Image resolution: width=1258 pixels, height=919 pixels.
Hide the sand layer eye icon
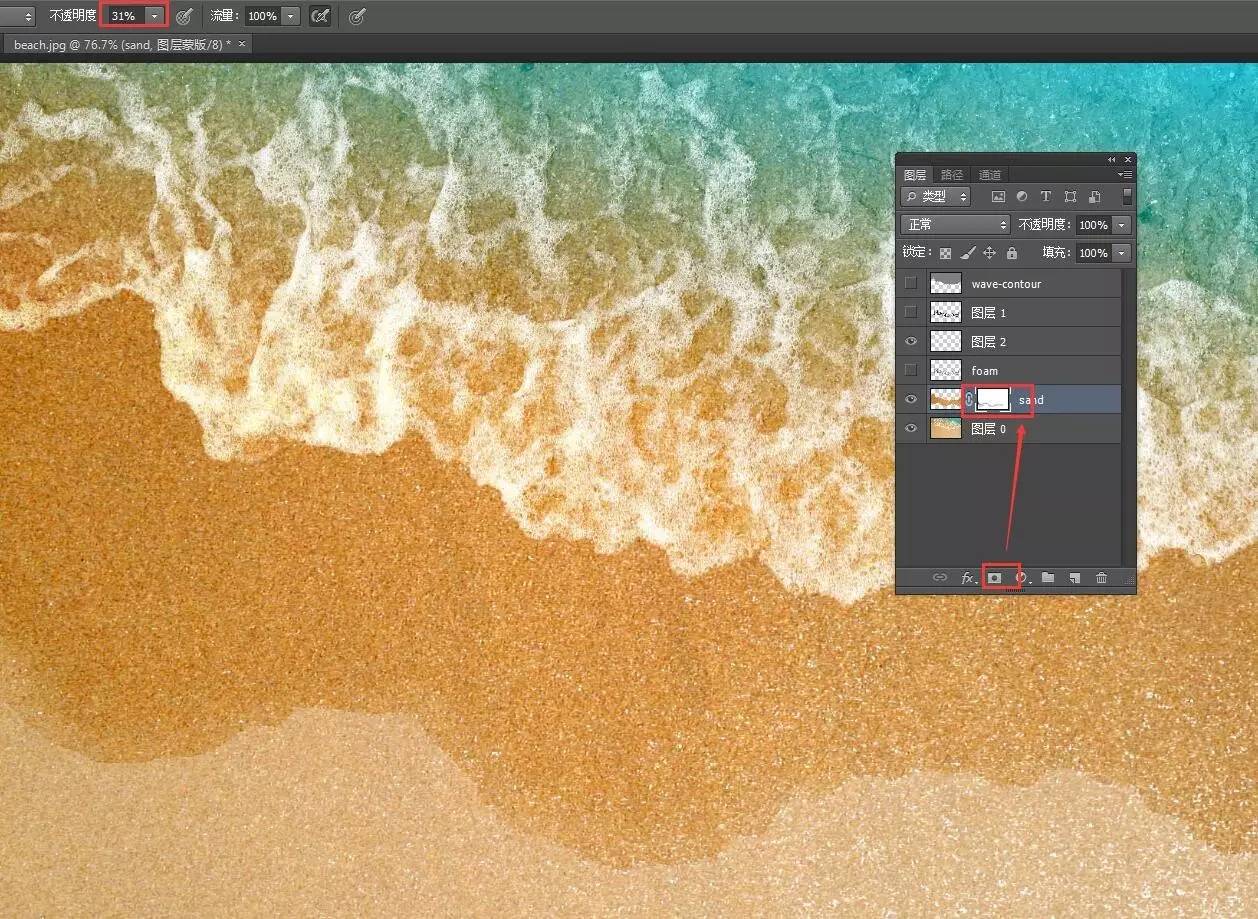click(910, 400)
